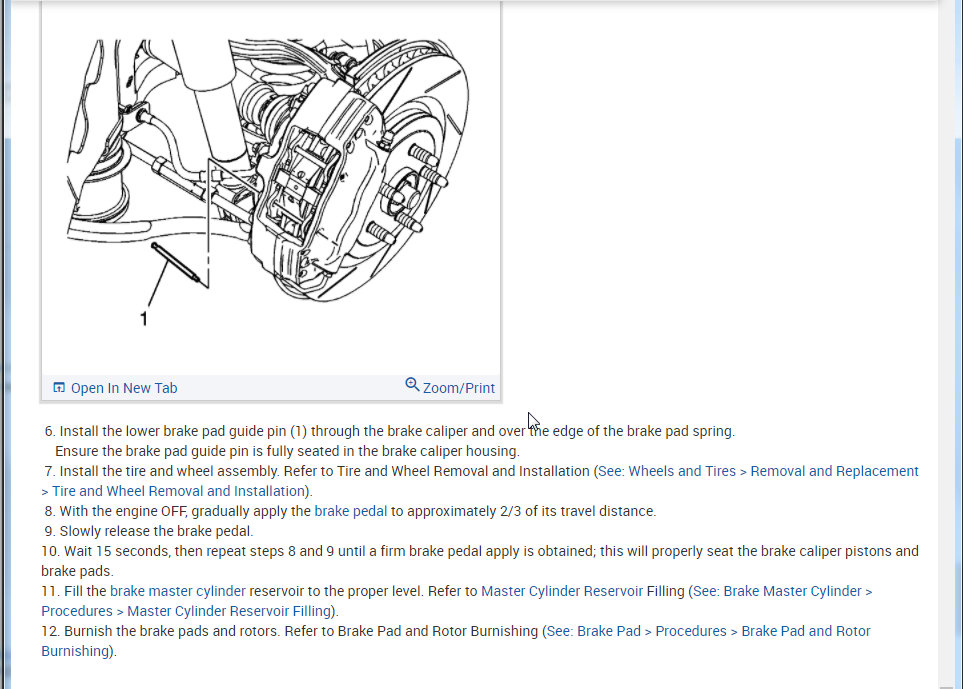Follow the 'Procedures > Master Cylinder Reservoir Filling' link
Screen dimensions: 963x689
click(x=186, y=611)
